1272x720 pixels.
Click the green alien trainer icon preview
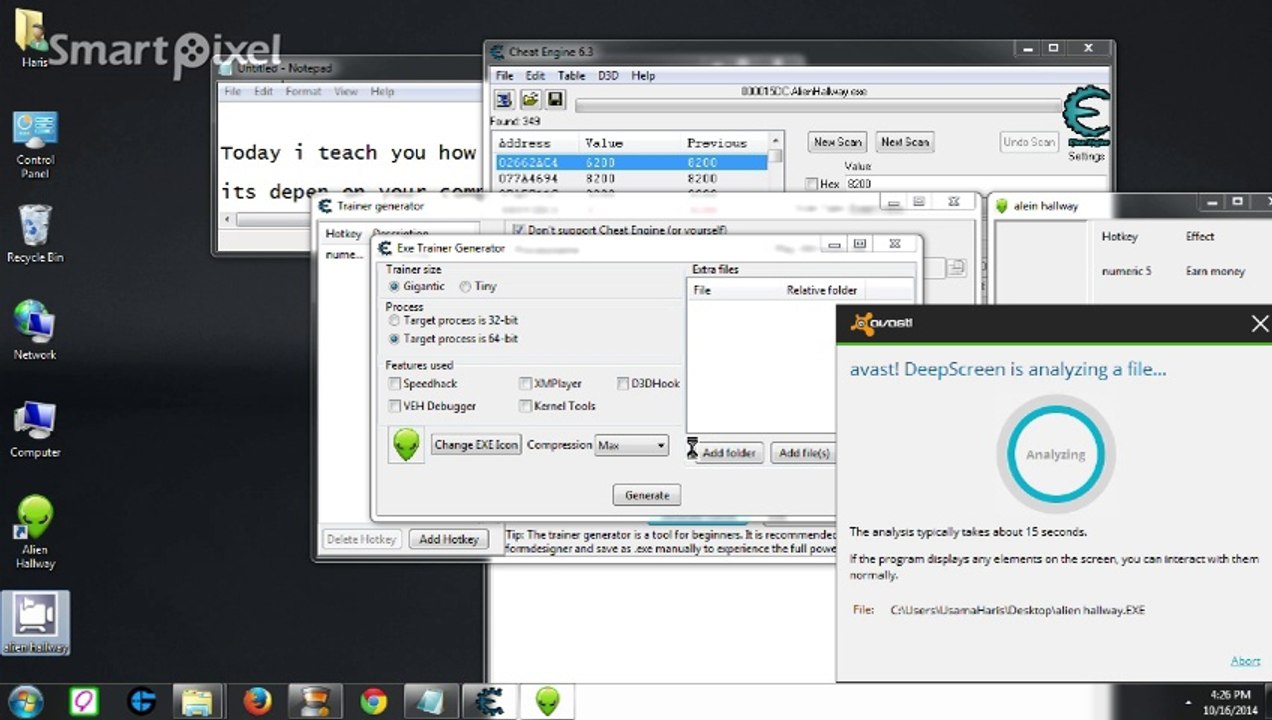[406, 445]
